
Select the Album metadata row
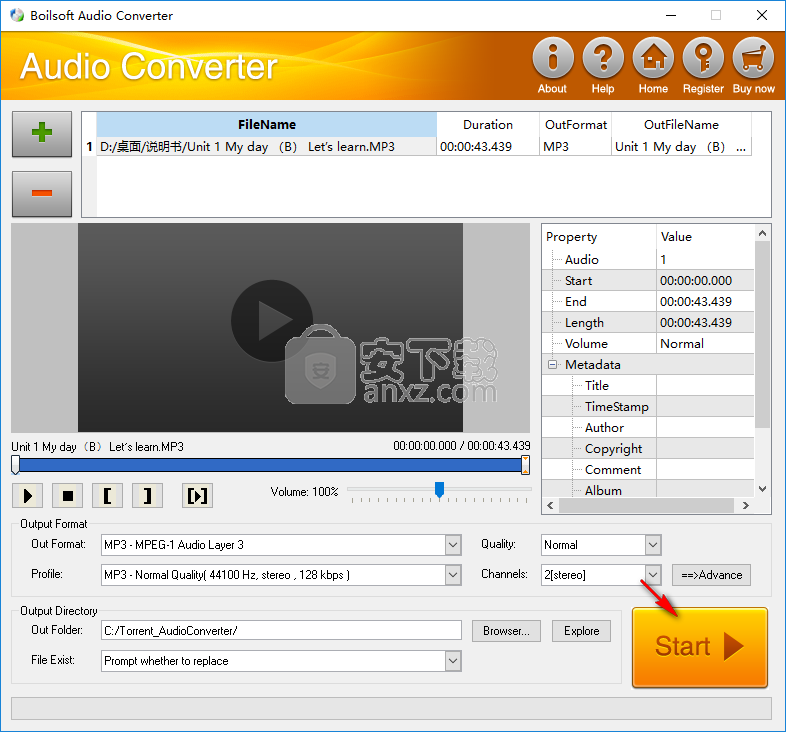[648, 489]
